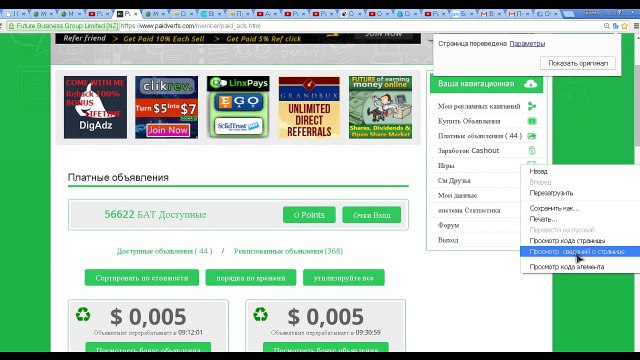This screenshot has height=360, width=640.
Task: Open Игры in the navigation sidebar
Action: click(x=446, y=166)
